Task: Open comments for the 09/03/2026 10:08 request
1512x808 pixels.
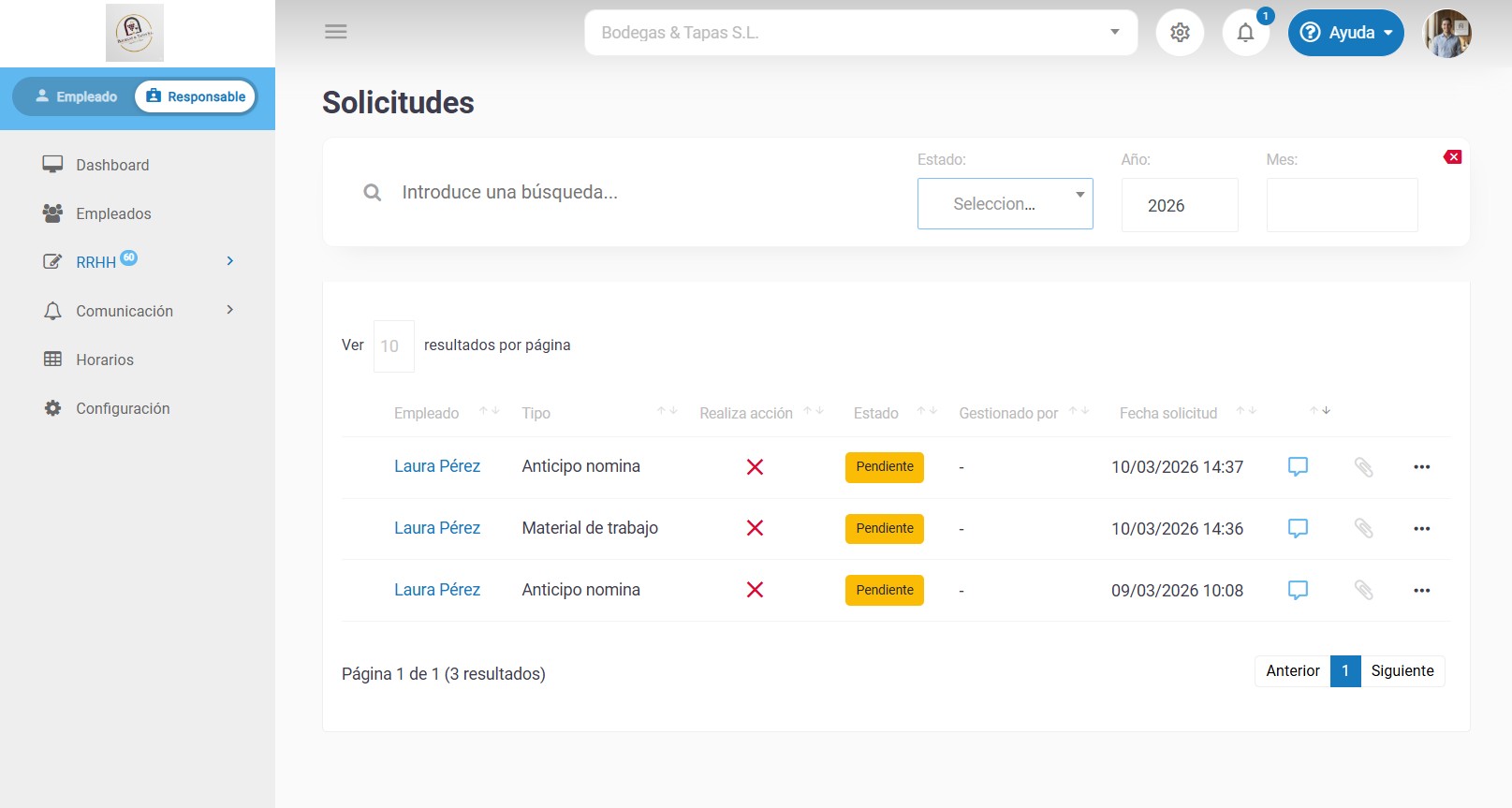Action: 1298,590
